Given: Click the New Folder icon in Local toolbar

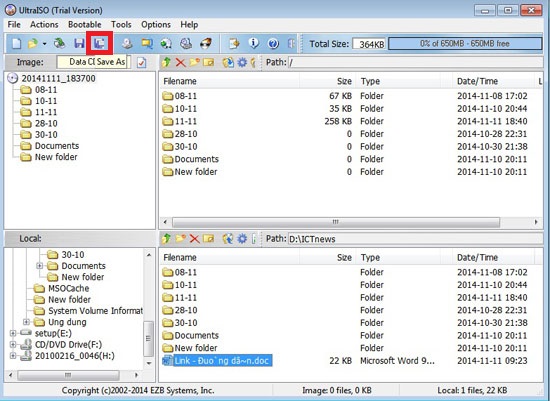Looking at the screenshot, I should click(x=180, y=239).
